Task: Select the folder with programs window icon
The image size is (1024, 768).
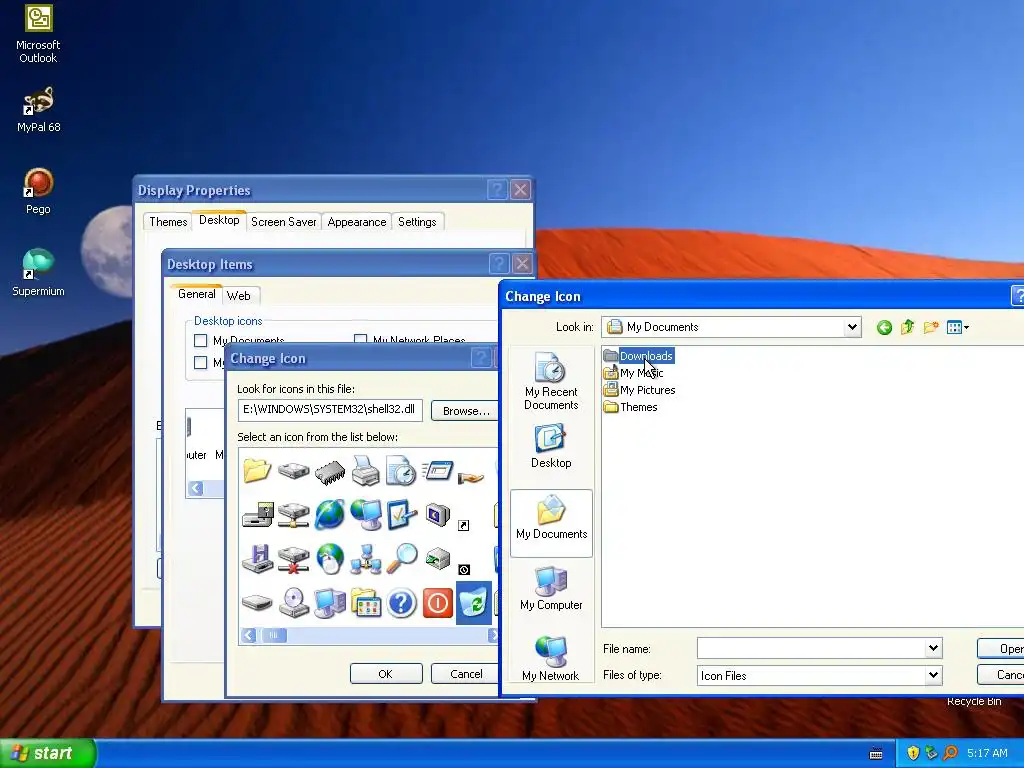Action: click(x=366, y=603)
